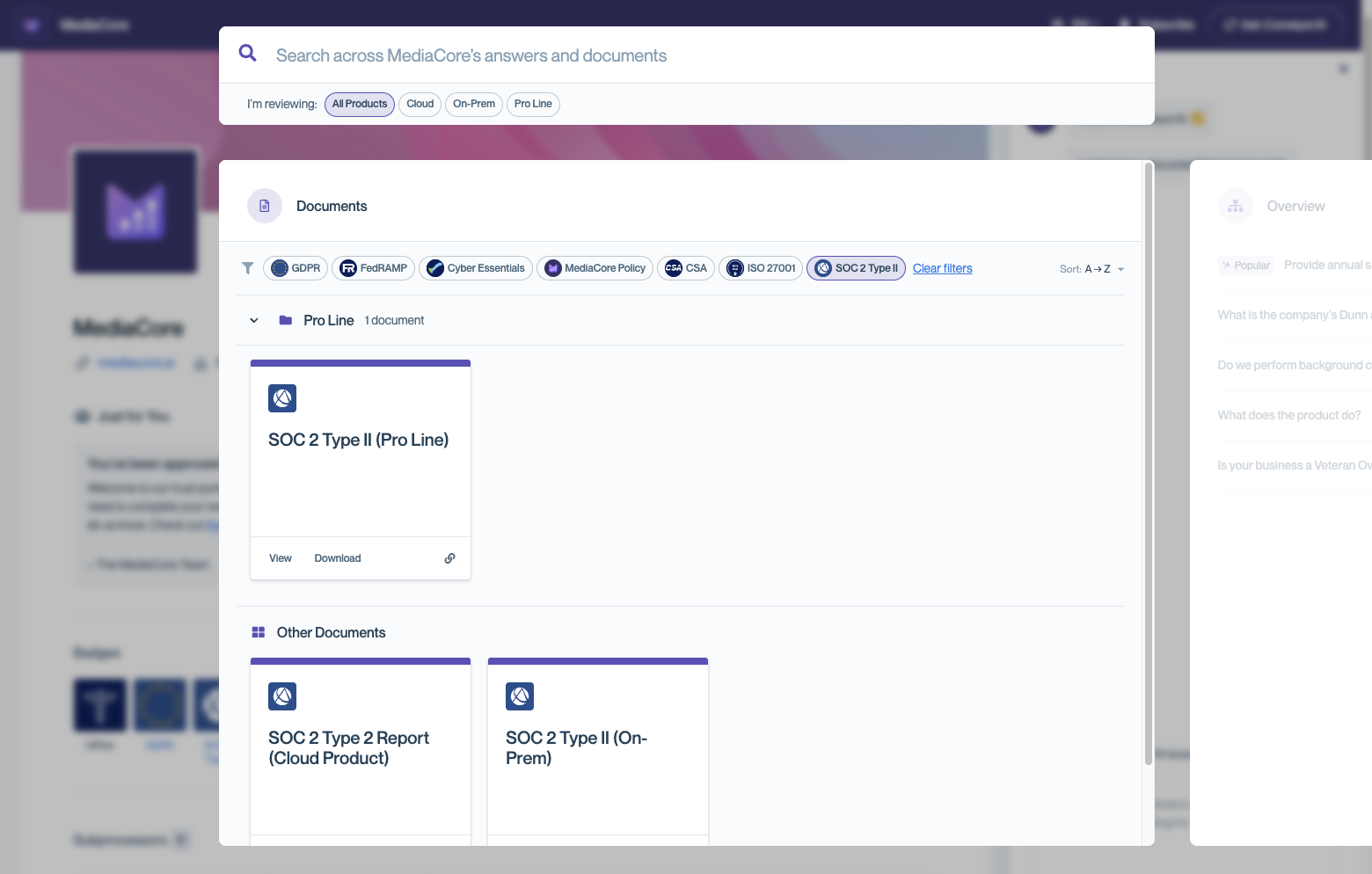Click Download on the Pro Line document
This screenshot has width=1372, height=874.
[x=338, y=558]
